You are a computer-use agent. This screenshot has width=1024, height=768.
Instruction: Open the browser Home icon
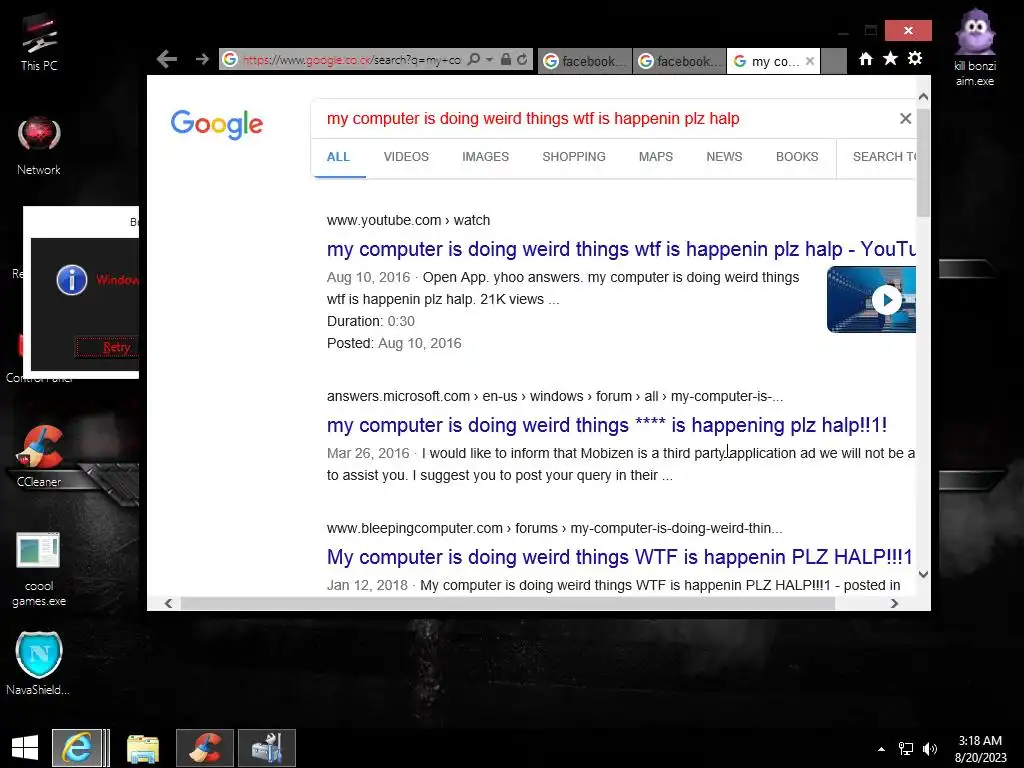point(866,59)
